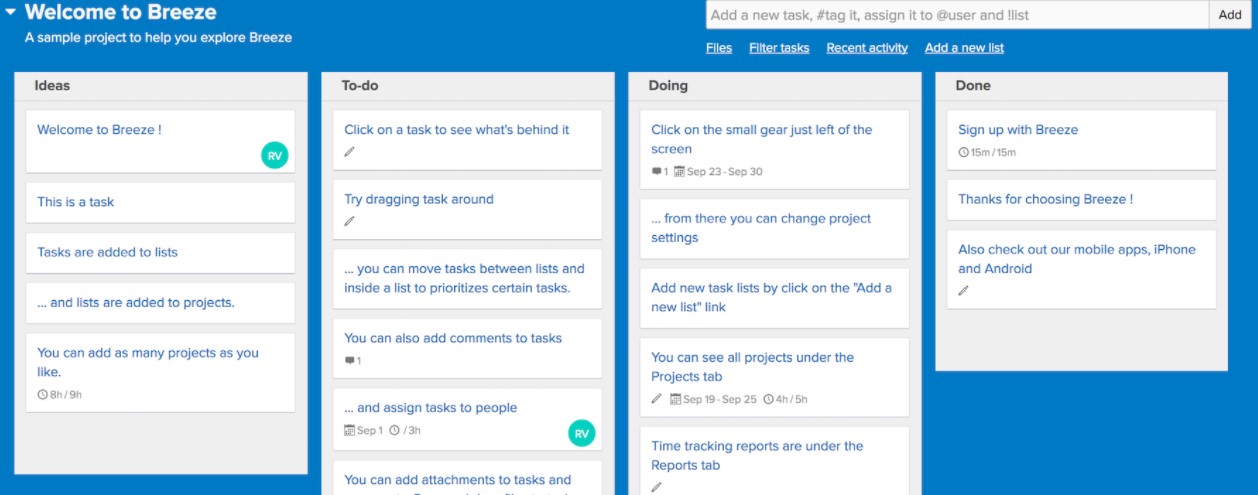1258x495 pixels.
Task: Click pencil icon on 'Projects tab' card
Action: [656, 399]
